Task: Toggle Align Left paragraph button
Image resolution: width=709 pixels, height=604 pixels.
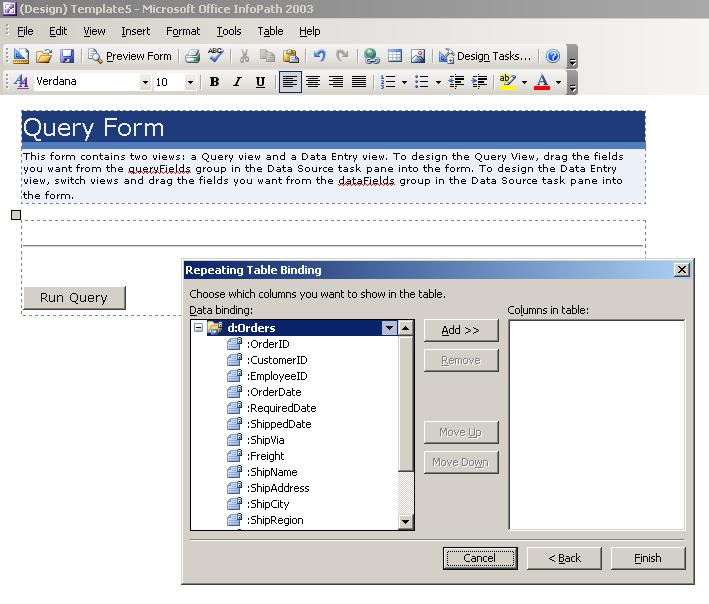Action: pos(290,82)
